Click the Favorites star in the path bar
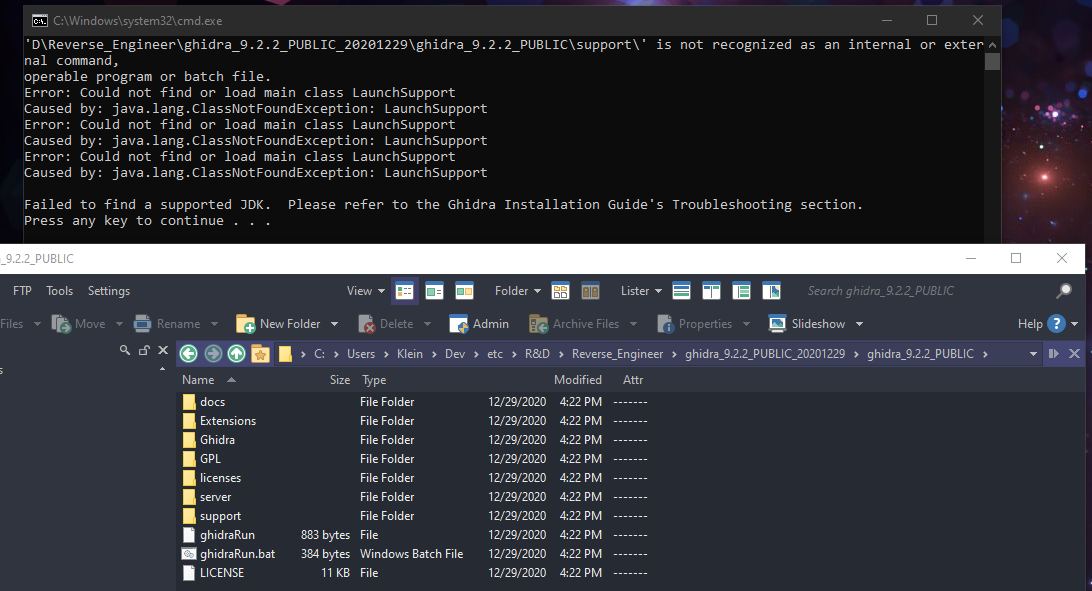Viewport: 1092px width, 591px height. tap(260, 353)
